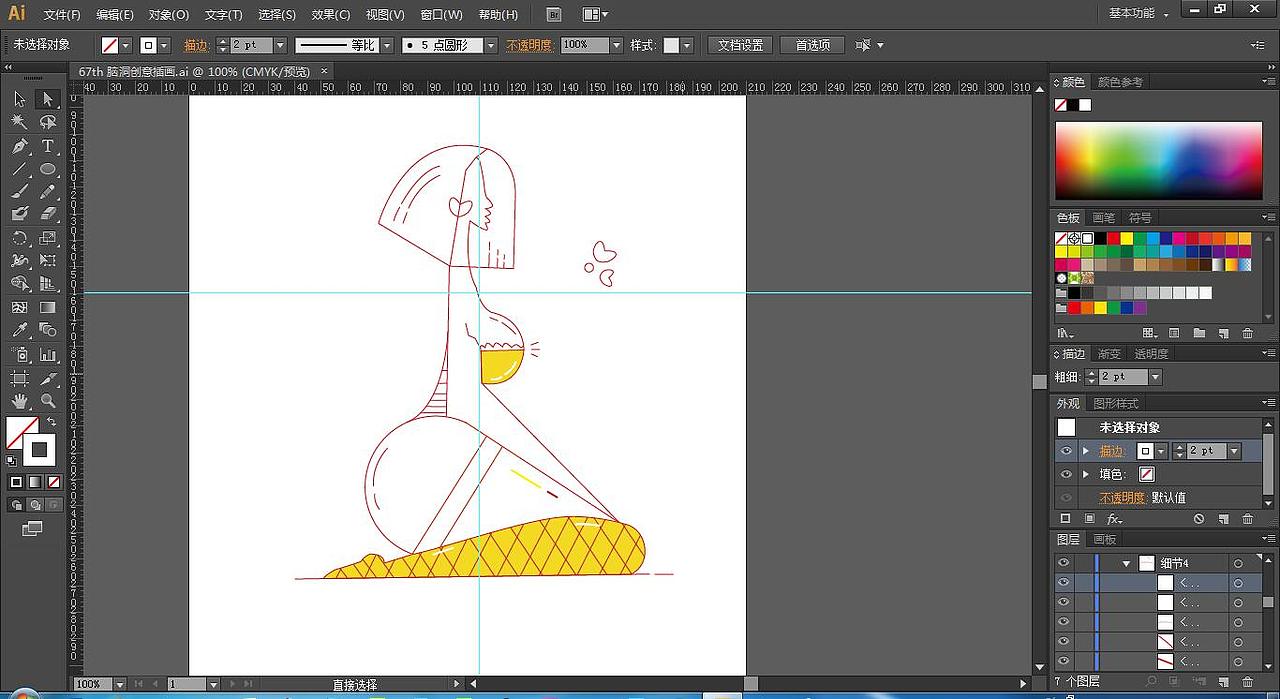The image size is (1280, 699).
Task: Enable Draw Normal mode
Action: tap(16, 505)
